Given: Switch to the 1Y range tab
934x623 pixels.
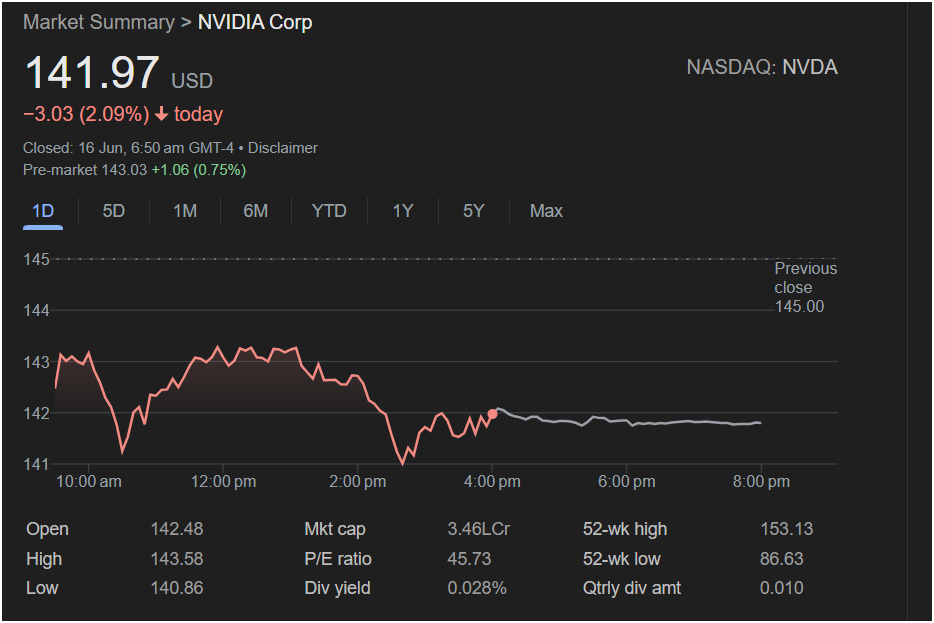Looking at the screenshot, I should 403,211.
